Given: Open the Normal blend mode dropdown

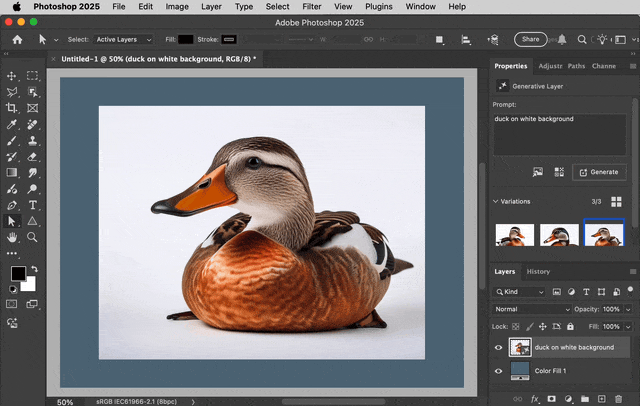Looking at the screenshot, I should (532, 309).
